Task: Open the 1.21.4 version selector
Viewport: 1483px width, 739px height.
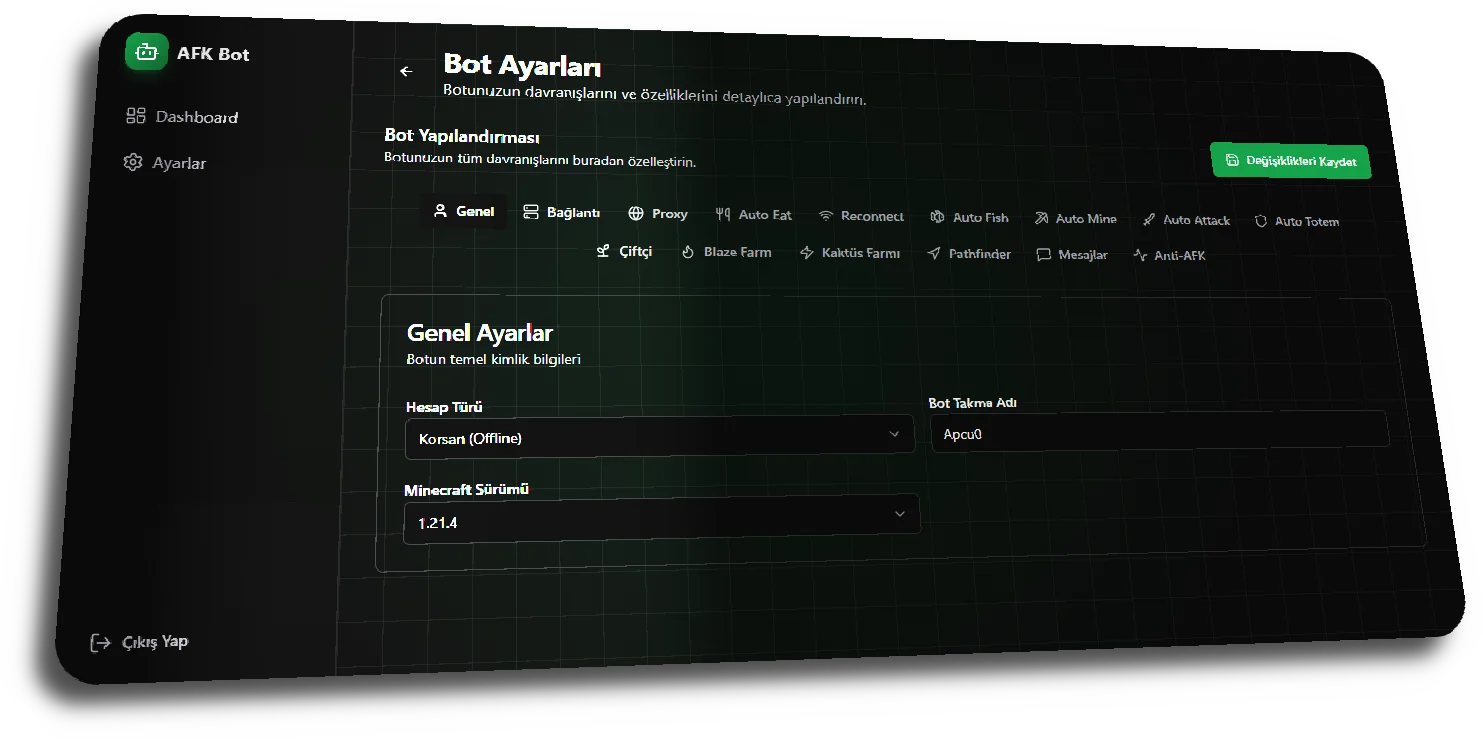Action: click(x=661, y=519)
